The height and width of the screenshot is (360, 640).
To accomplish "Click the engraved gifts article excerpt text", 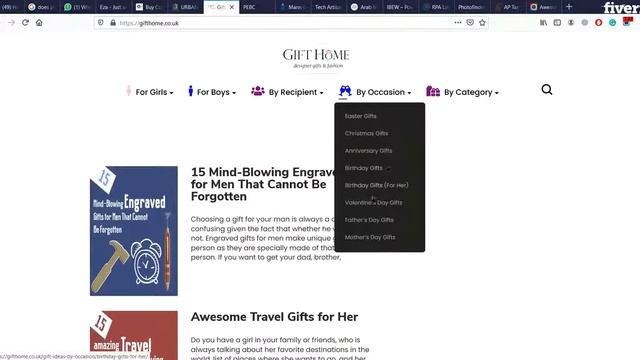I will (x=263, y=238).
